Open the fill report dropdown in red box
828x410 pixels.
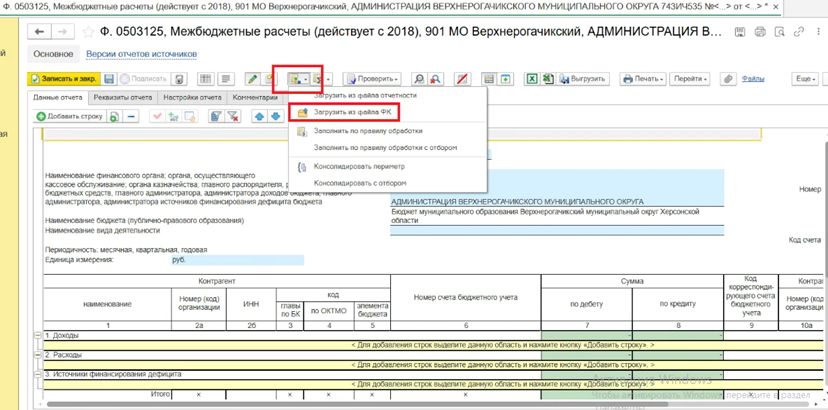297,79
